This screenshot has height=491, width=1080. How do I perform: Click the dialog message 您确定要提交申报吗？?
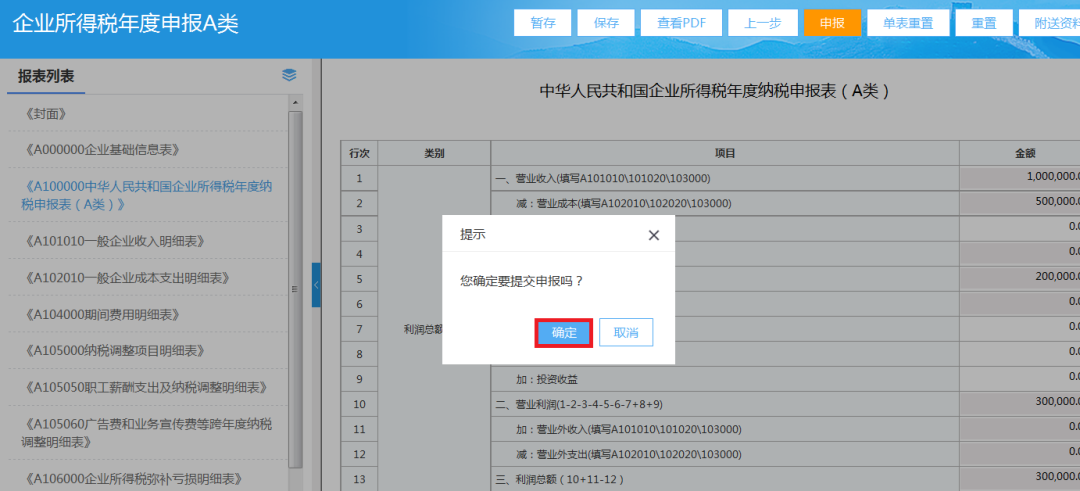(521, 281)
